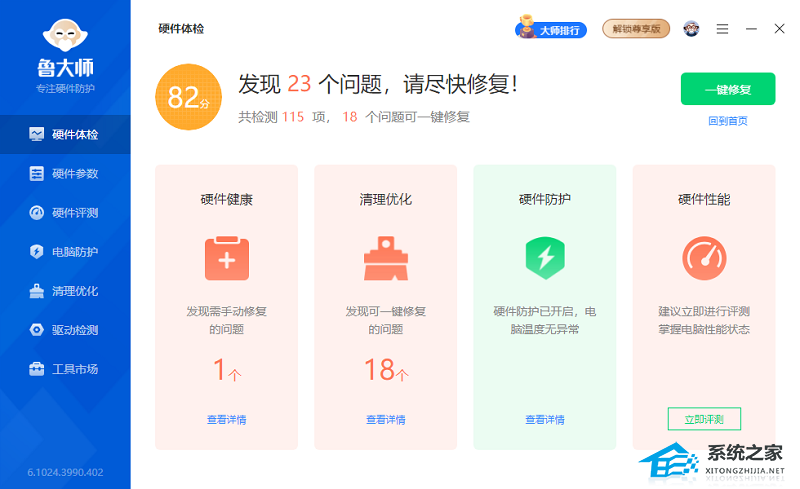Click the 18个 problem count
The width and height of the screenshot is (800, 489).
[386, 370]
